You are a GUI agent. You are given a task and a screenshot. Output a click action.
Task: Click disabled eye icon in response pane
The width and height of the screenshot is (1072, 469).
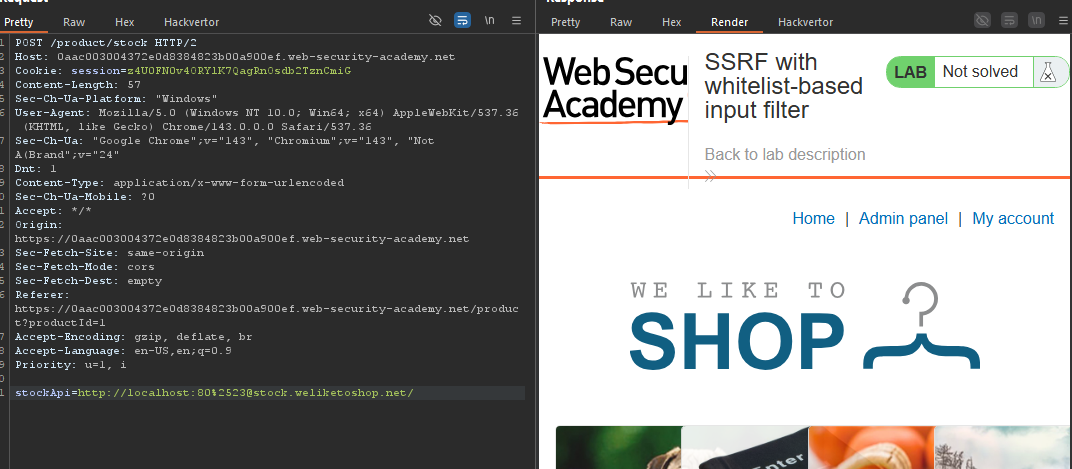click(x=982, y=21)
